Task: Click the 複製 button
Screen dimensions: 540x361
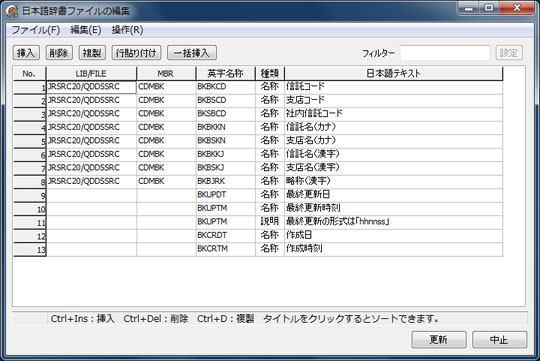Action: (x=92, y=53)
